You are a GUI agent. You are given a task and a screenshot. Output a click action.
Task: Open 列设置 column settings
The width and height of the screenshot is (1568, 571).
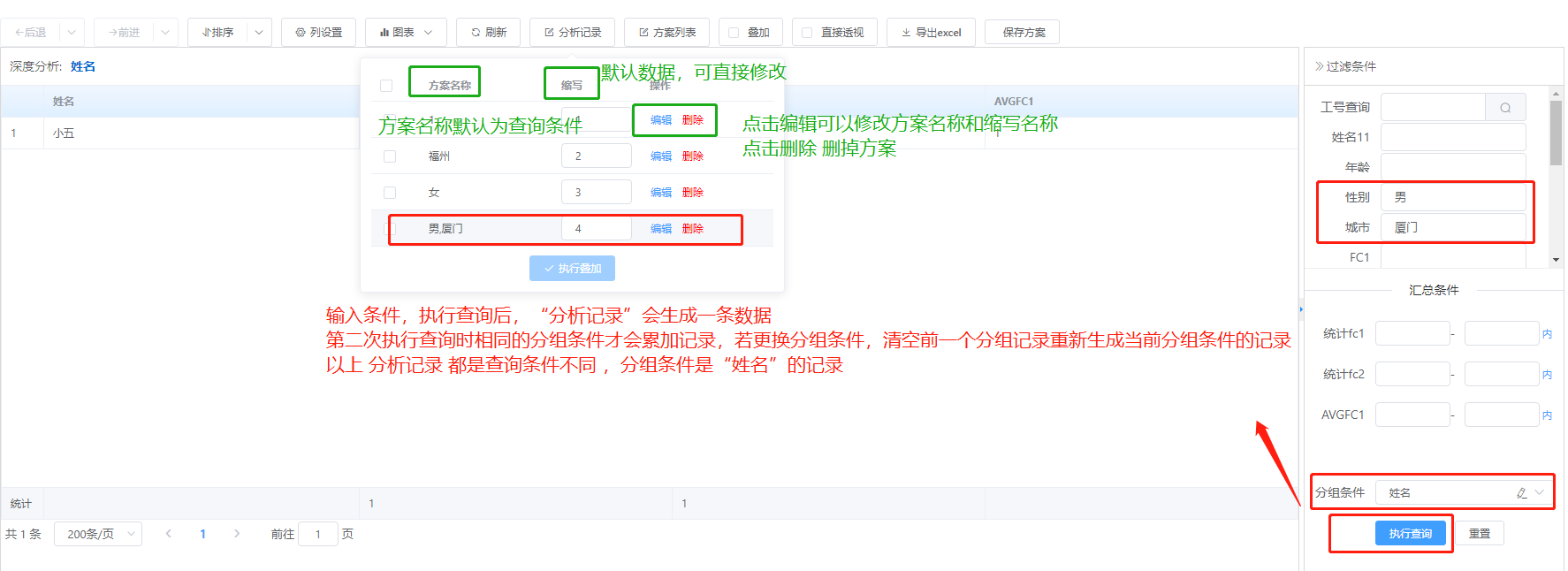pos(318,33)
